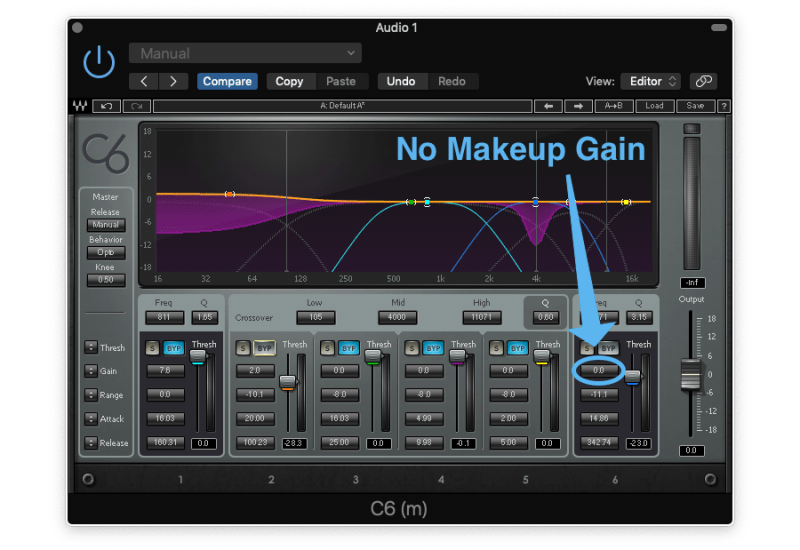
Task: Click the Mid crossover value 4000
Action: tap(397, 317)
